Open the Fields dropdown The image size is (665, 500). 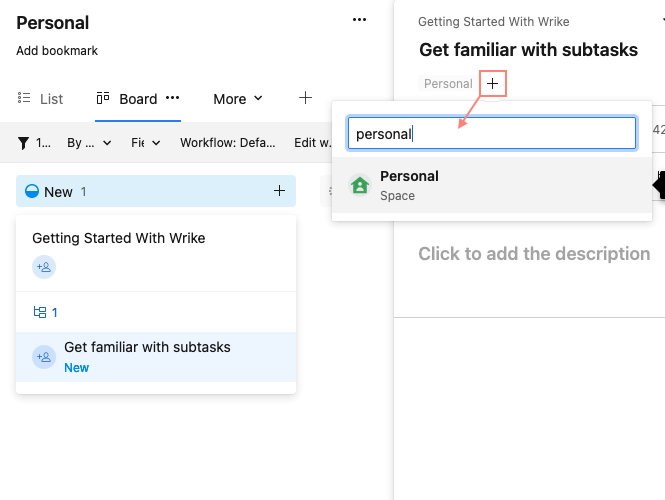[x=146, y=143]
